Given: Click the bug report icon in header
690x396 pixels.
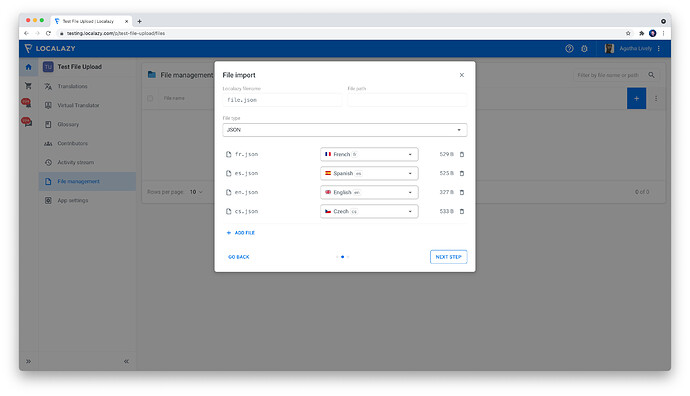Looking at the screenshot, I should [x=584, y=48].
